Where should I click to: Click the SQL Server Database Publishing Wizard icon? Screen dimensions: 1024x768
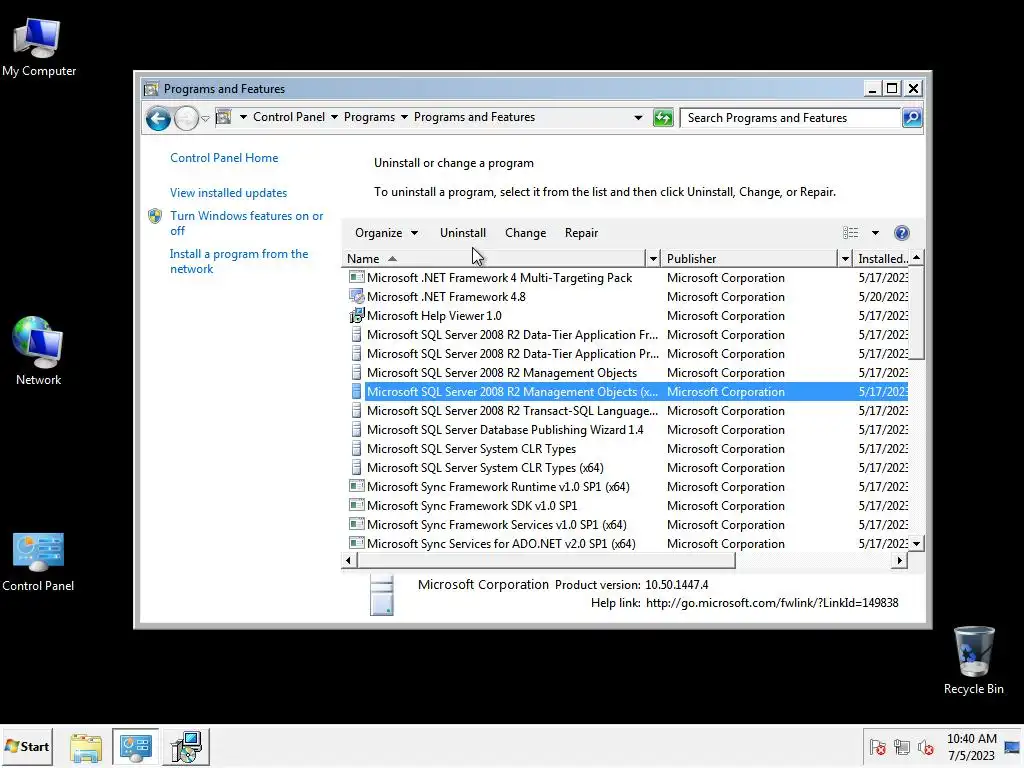[356, 430]
